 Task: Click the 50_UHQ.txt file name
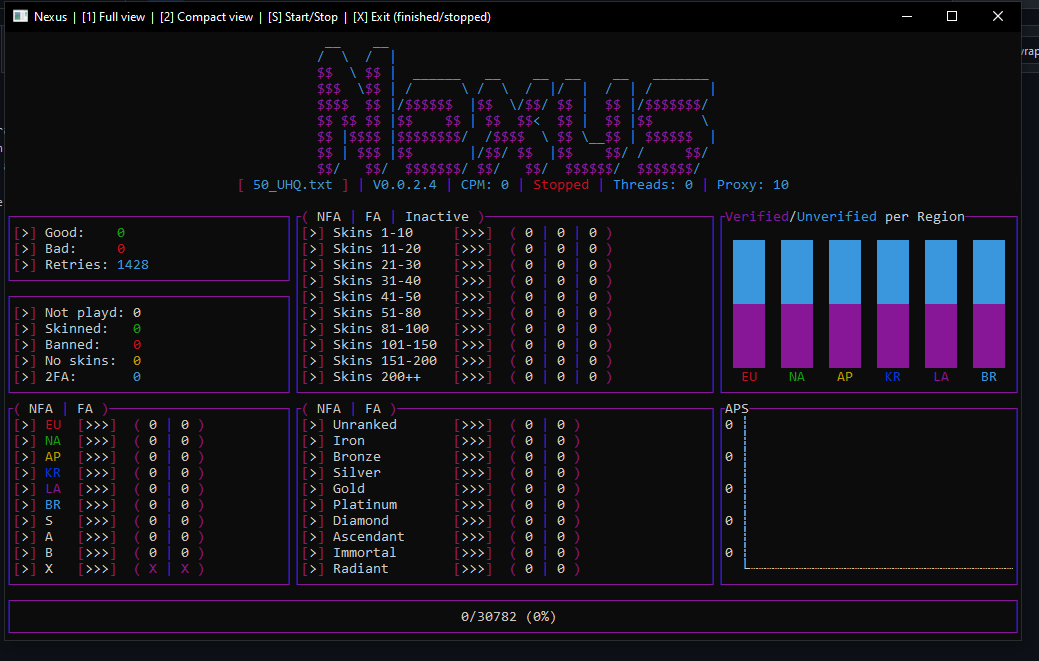292,185
